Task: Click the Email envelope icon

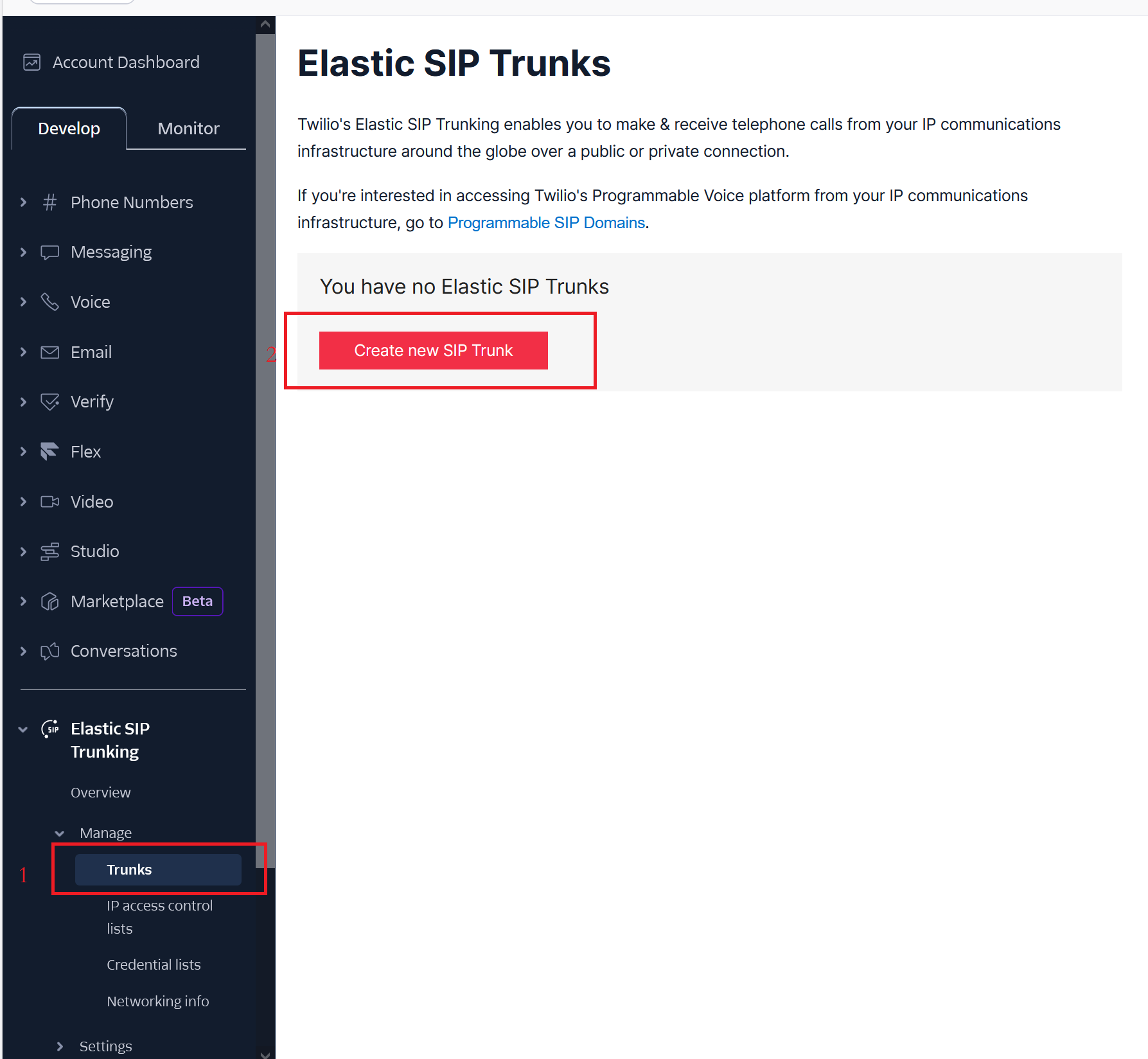Action: pyautogui.click(x=49, y=352)
